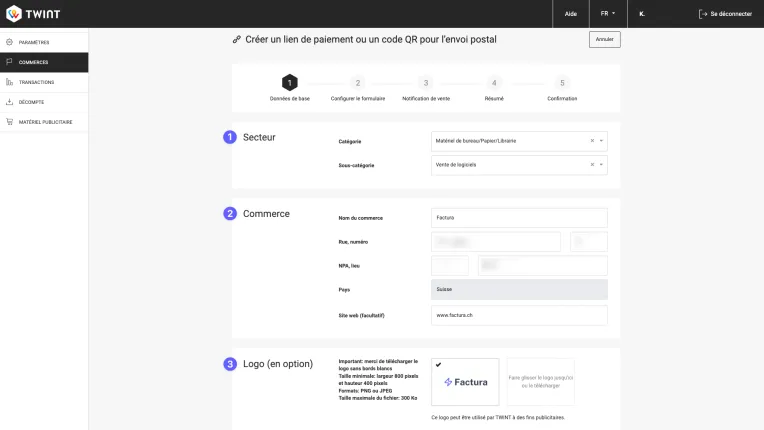Jump to step 4 Résumé

494,83
